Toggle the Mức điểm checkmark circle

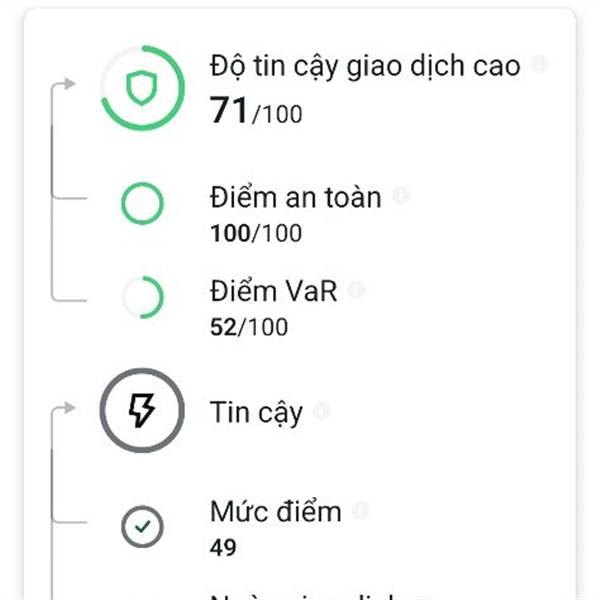142,527
